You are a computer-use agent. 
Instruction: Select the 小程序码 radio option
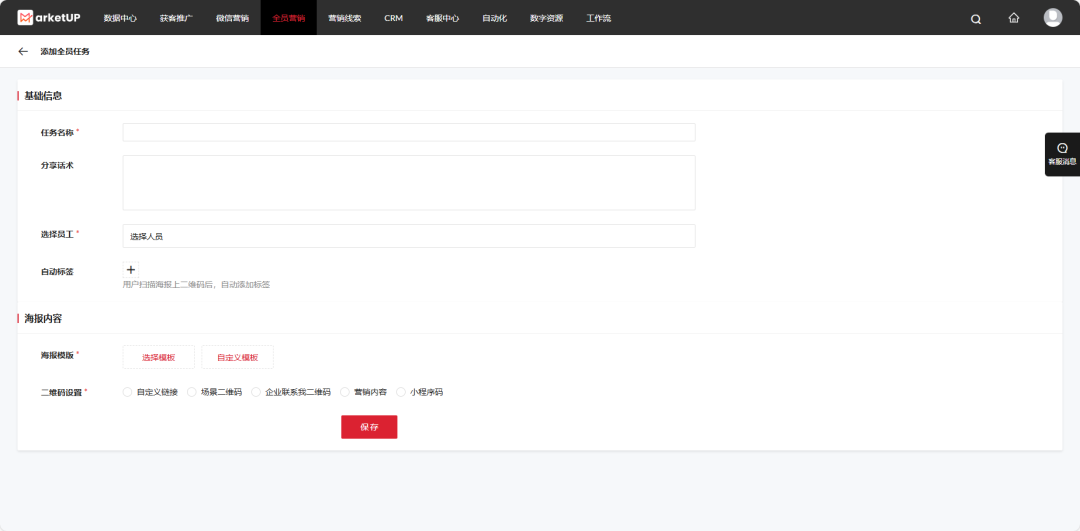coord(401,392)
